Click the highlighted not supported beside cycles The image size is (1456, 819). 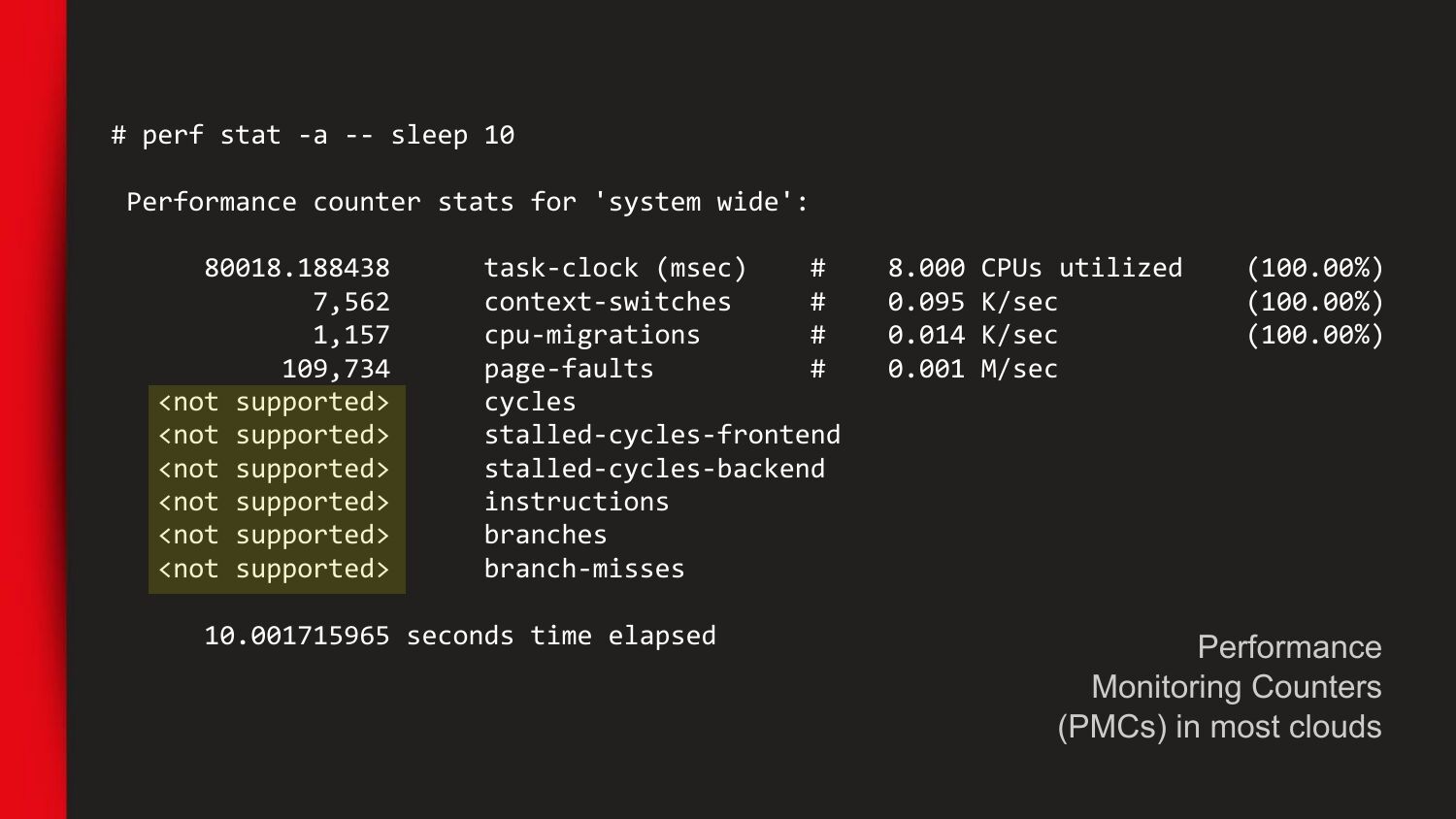274,402
